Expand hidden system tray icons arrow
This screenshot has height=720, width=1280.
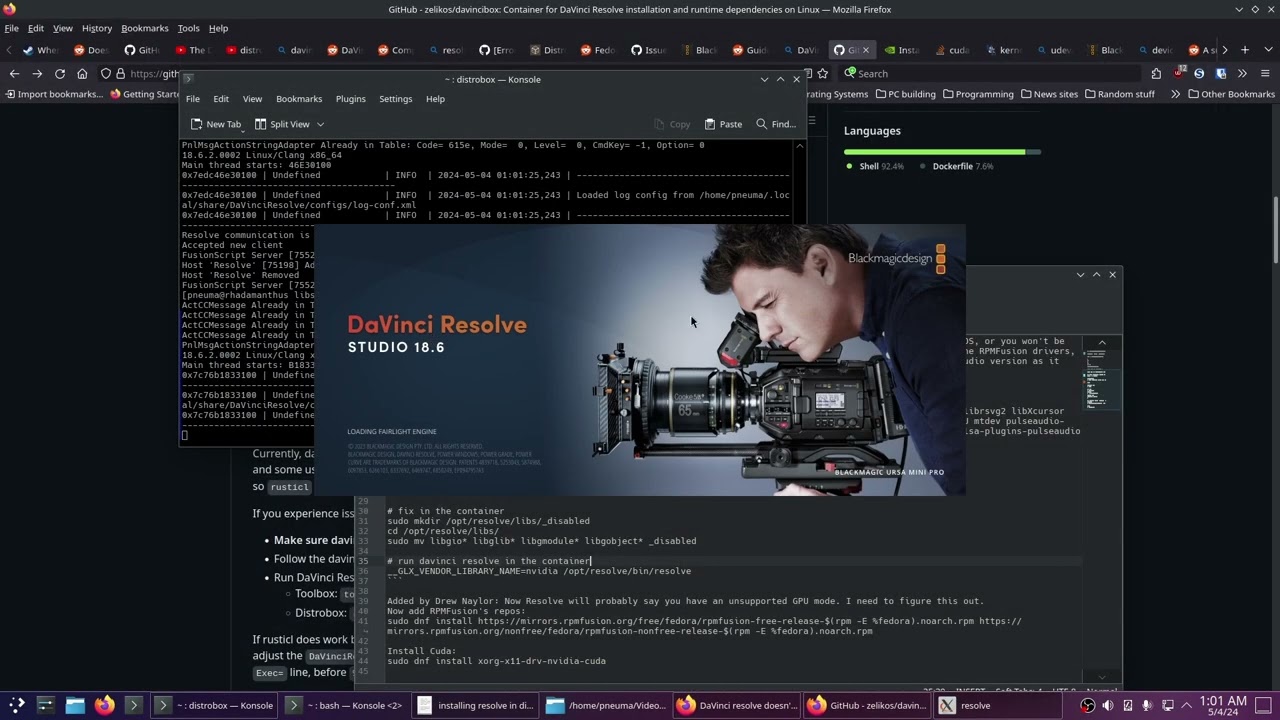pyautogui.click(x=1187, y=706)
